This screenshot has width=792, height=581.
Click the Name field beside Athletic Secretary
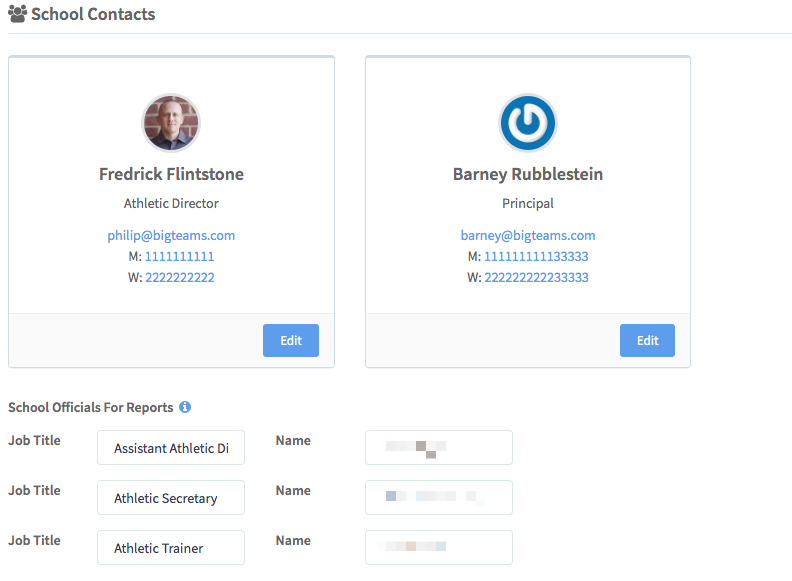click(x=438, y=498)
